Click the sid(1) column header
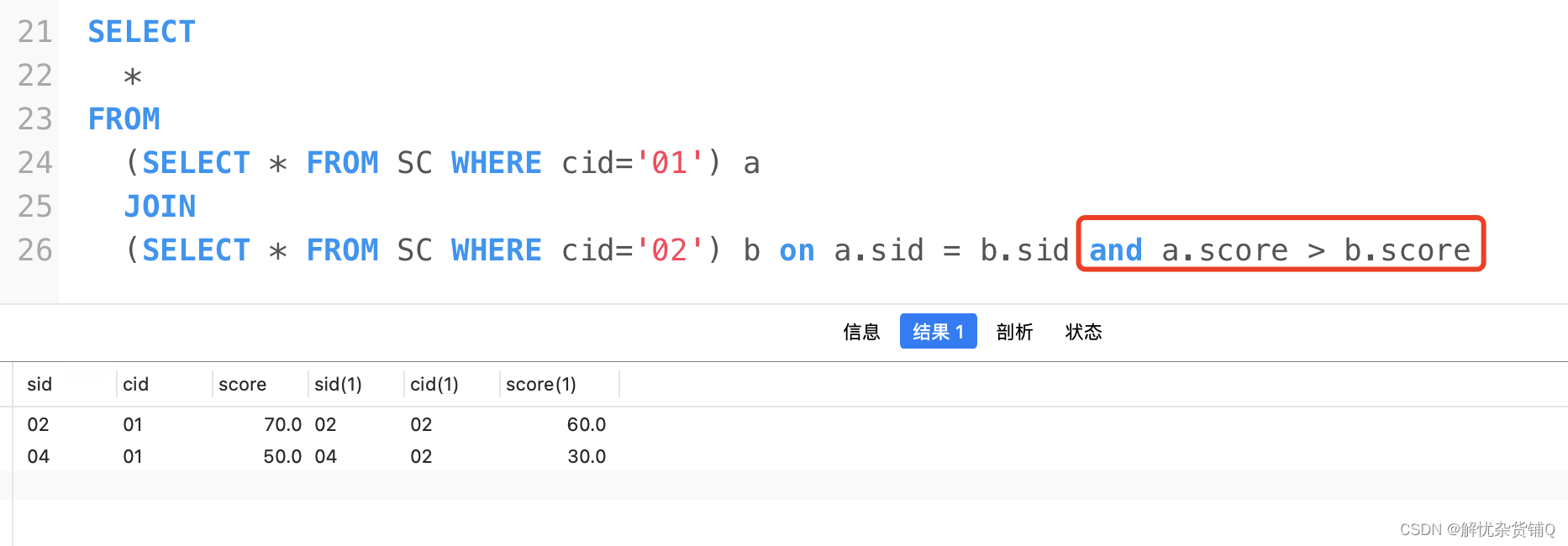The image size is (1568, 546). pyautogui.click(x=338, y=385)
